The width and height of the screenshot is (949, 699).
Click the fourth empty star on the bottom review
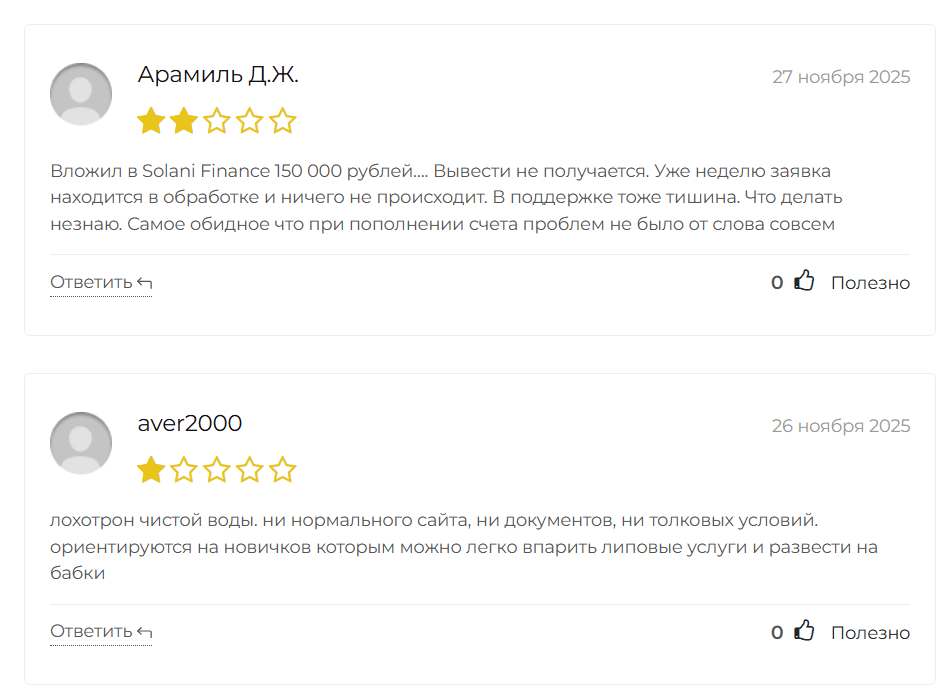pyautogui.click(x=250, y=468)
